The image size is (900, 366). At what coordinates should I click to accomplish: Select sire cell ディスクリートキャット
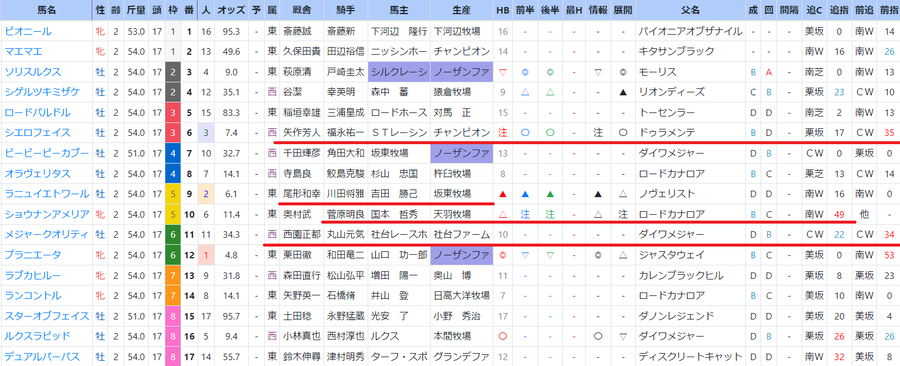pos(690,357)
